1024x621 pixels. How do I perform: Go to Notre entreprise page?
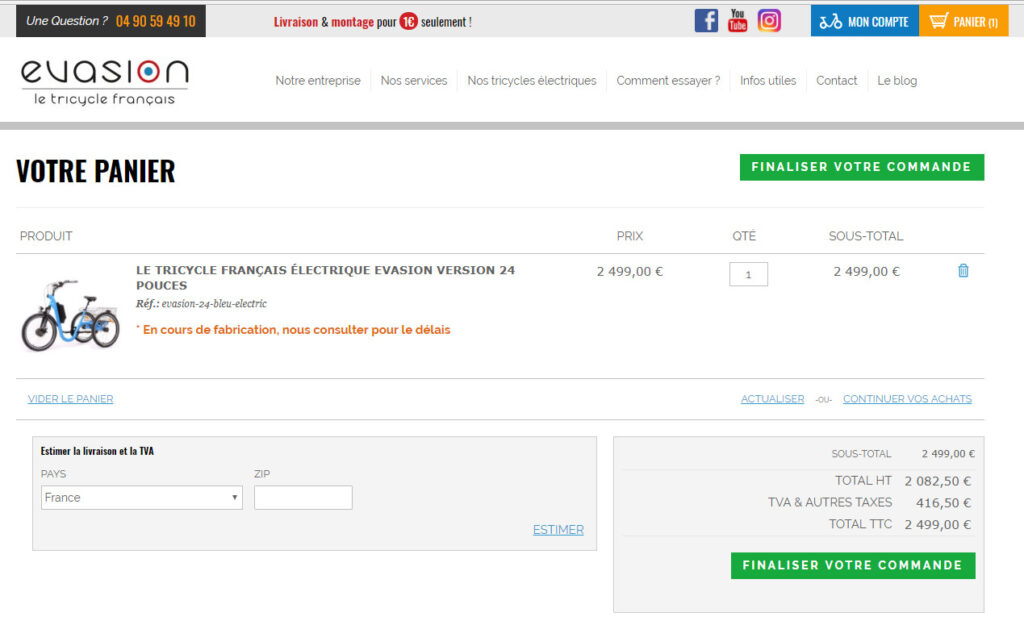[317, 81]
